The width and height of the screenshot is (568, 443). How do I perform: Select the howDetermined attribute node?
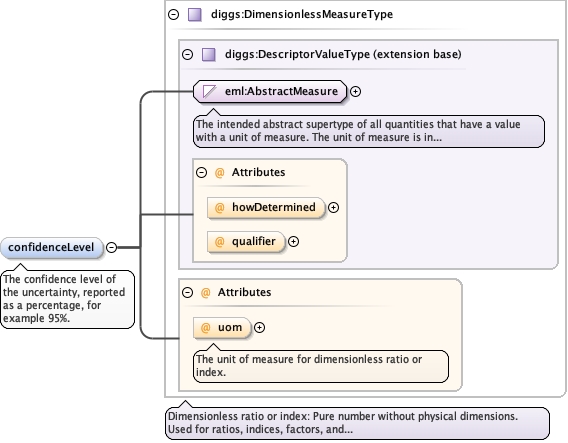pyautogui.click(x=266, y=208)
